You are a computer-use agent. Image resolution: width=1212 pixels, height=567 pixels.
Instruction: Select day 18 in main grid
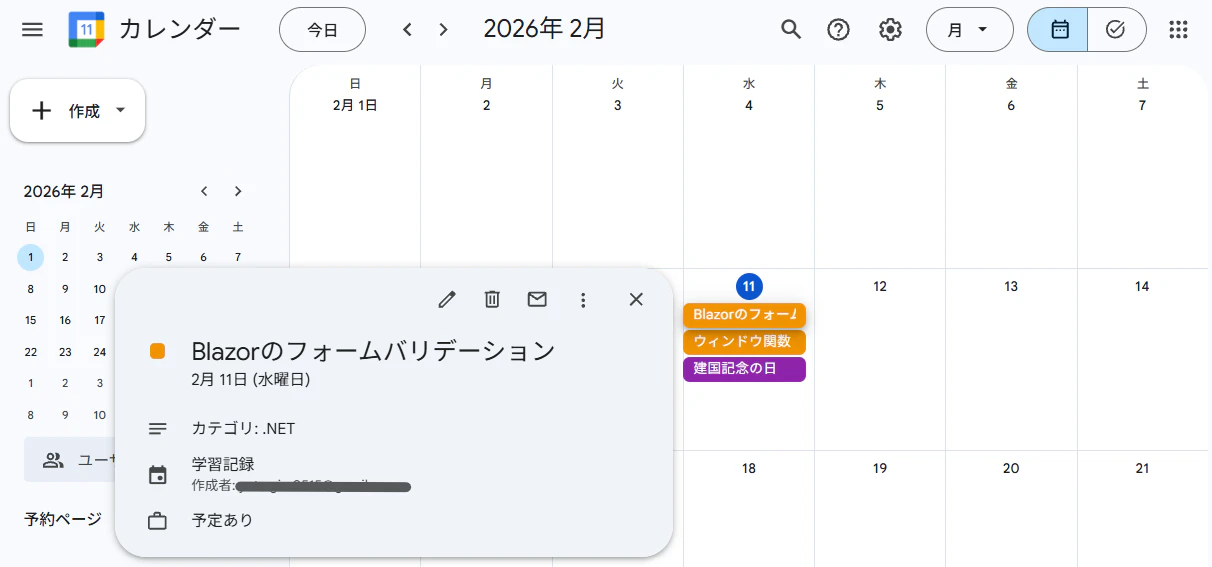749,468
